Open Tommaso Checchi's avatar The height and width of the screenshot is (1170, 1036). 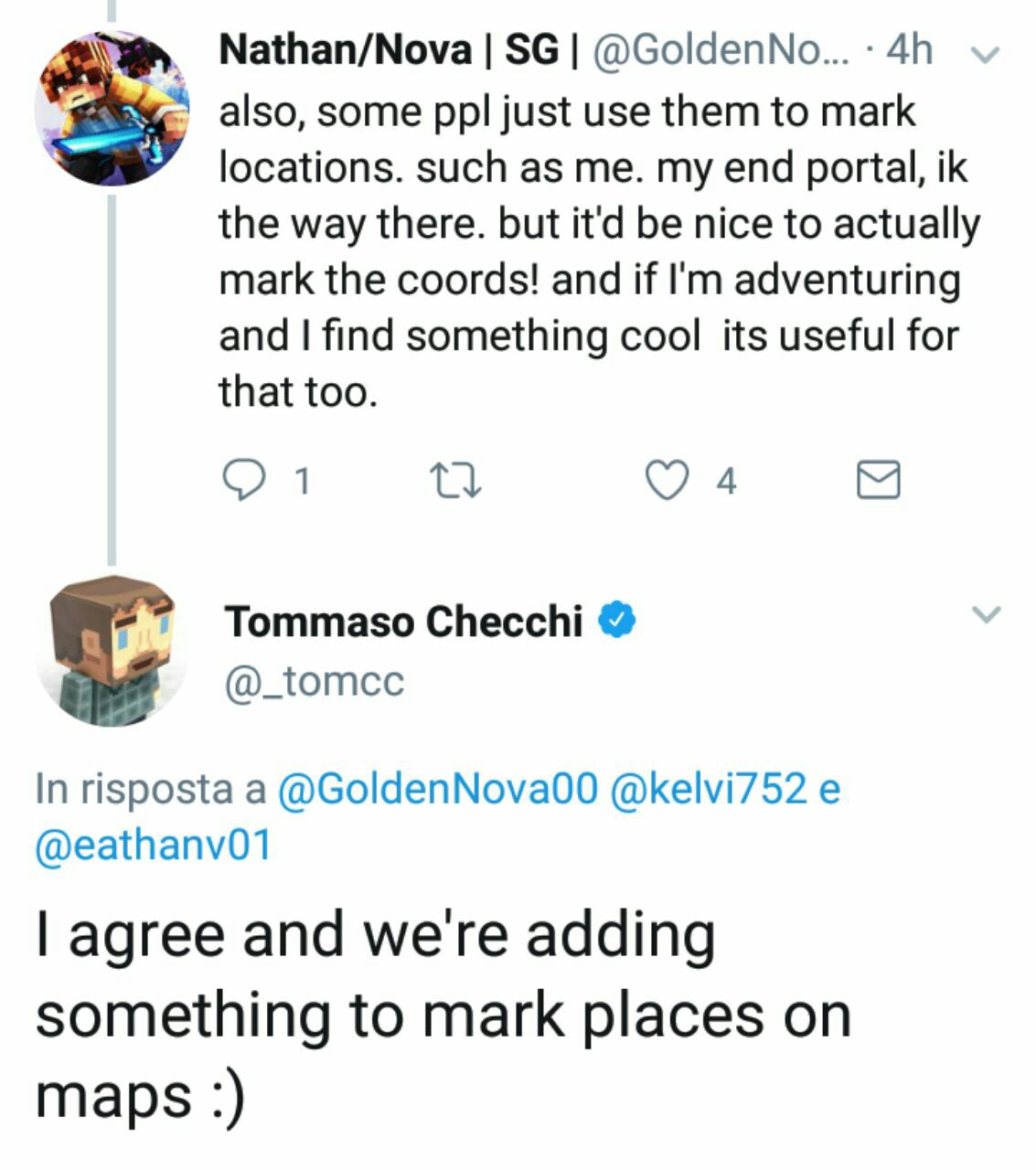point(112,651)
